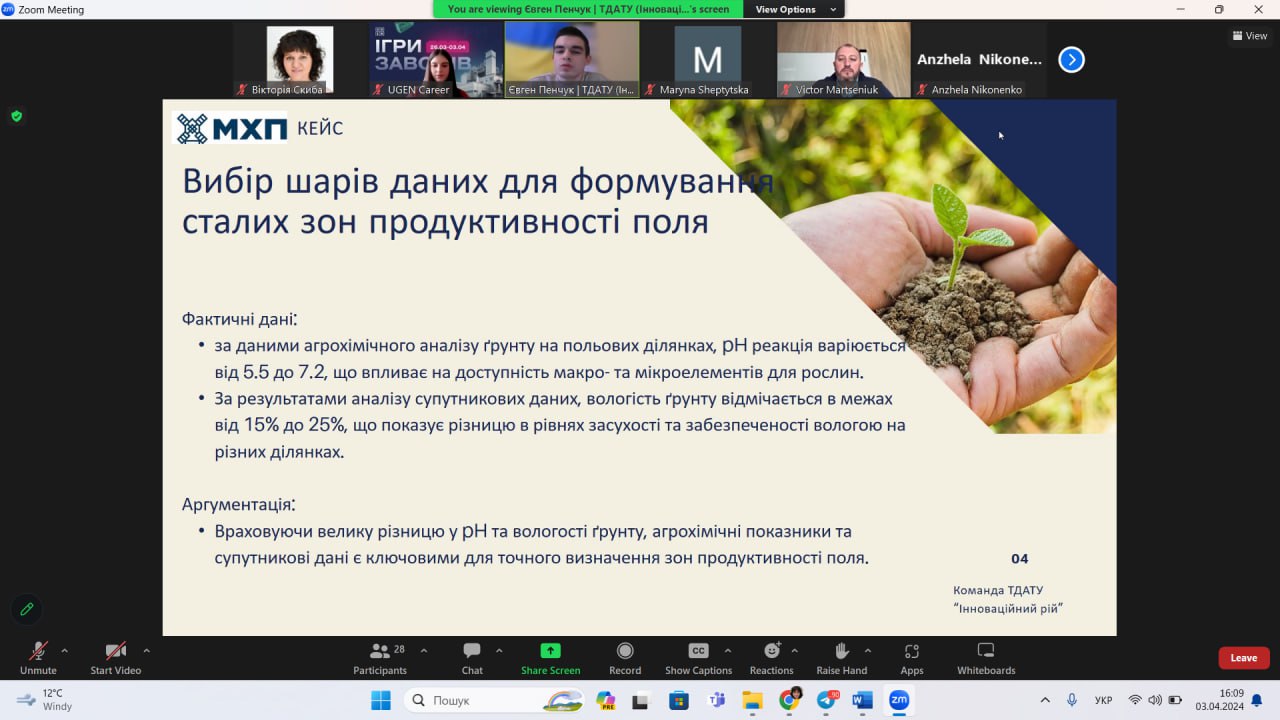Click the microphone icon in system tray
The height and width of the screenshot is (720, 1280).
1072,700
